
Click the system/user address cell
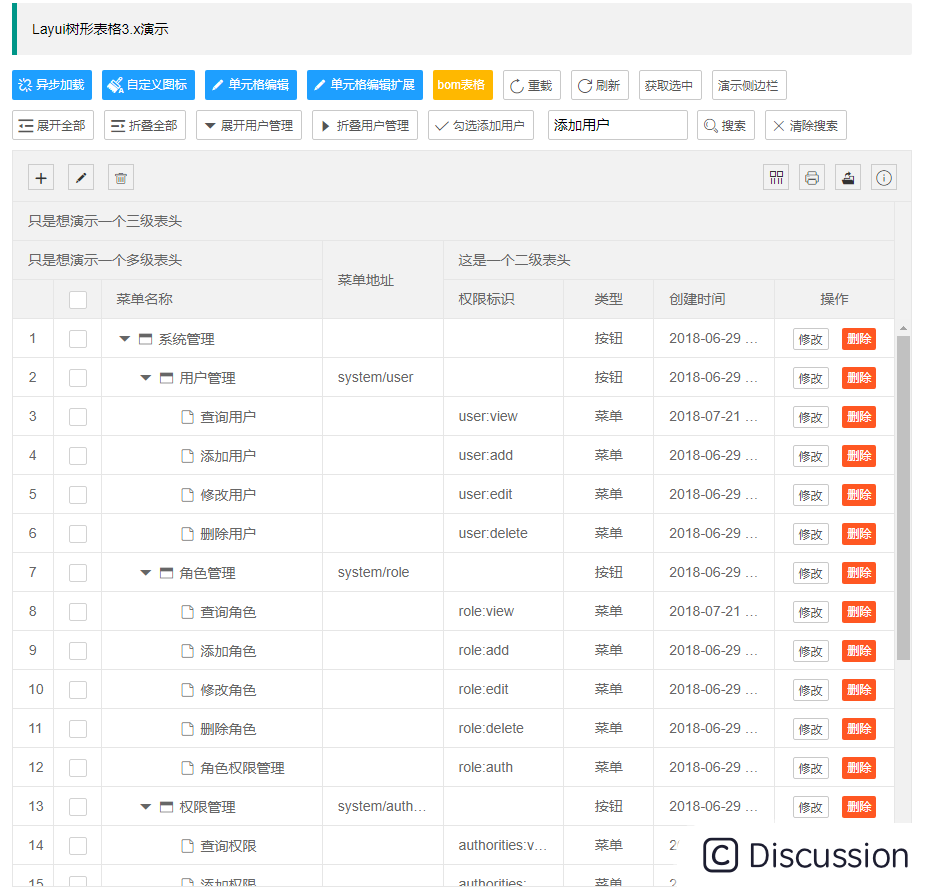(383, 378)
